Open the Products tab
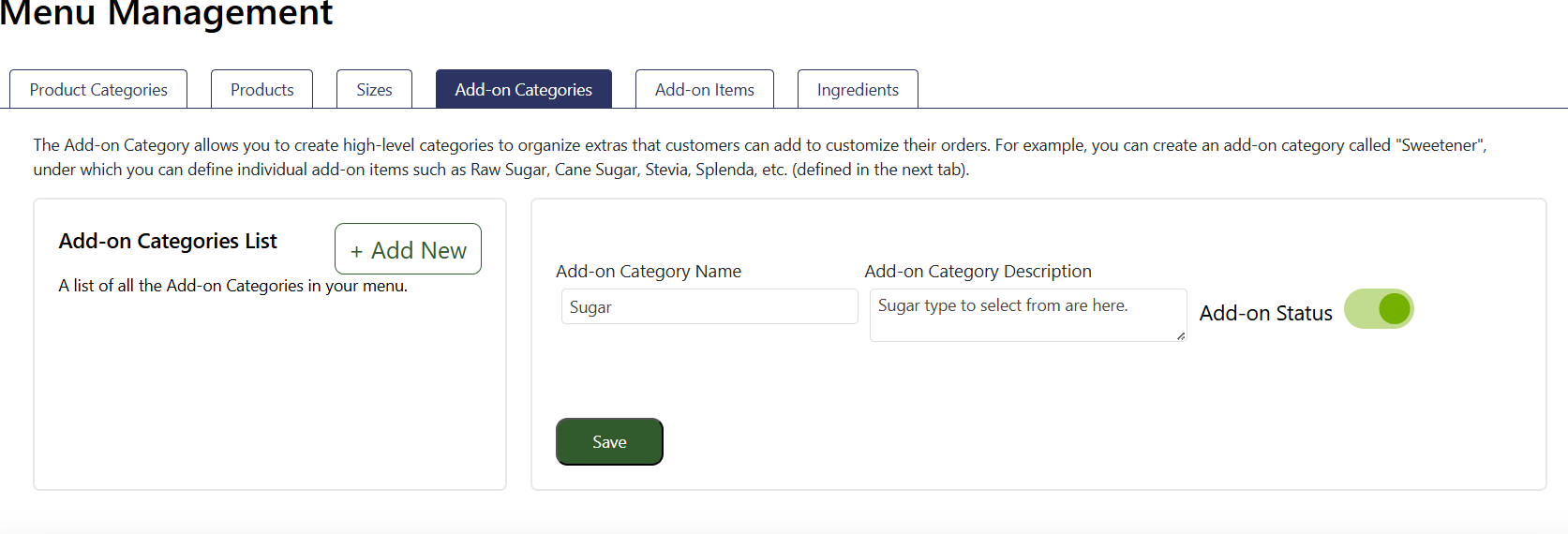 click(x=261, y=90)
